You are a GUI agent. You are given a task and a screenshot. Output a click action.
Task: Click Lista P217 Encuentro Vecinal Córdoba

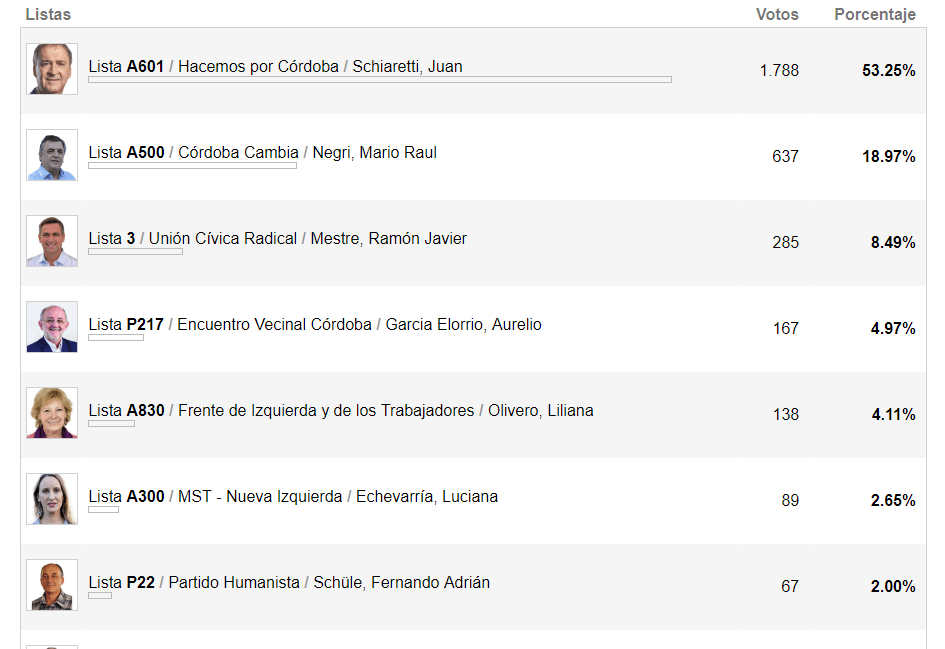click(315, 325)
